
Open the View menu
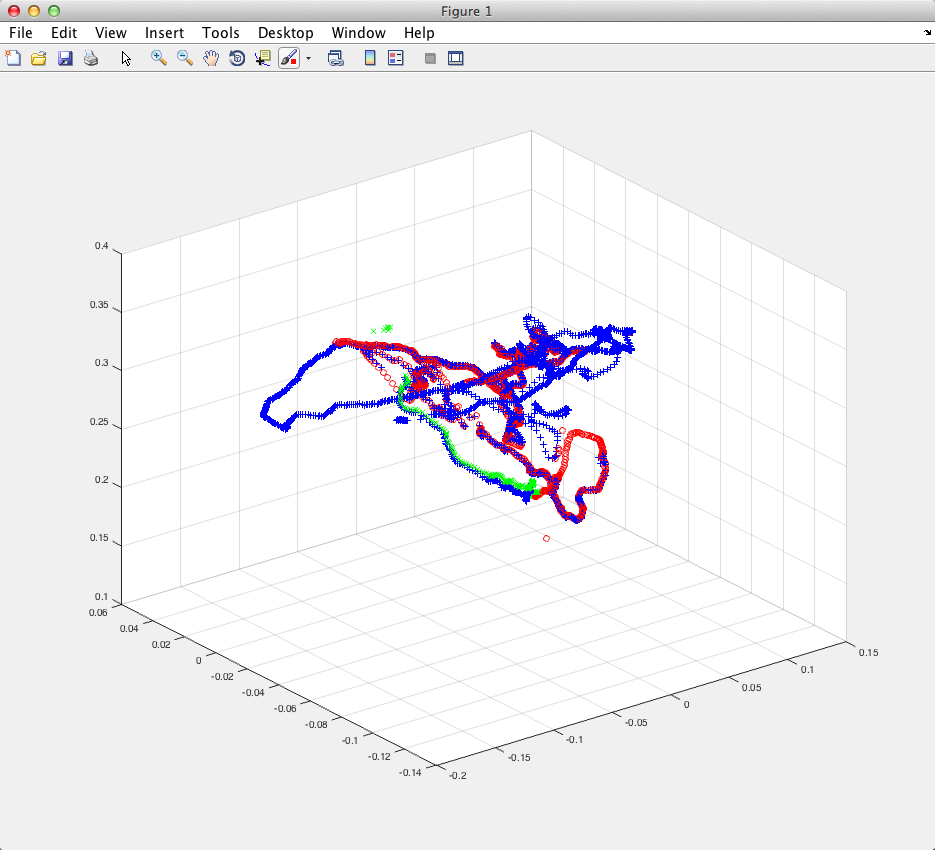pos(111,33)
